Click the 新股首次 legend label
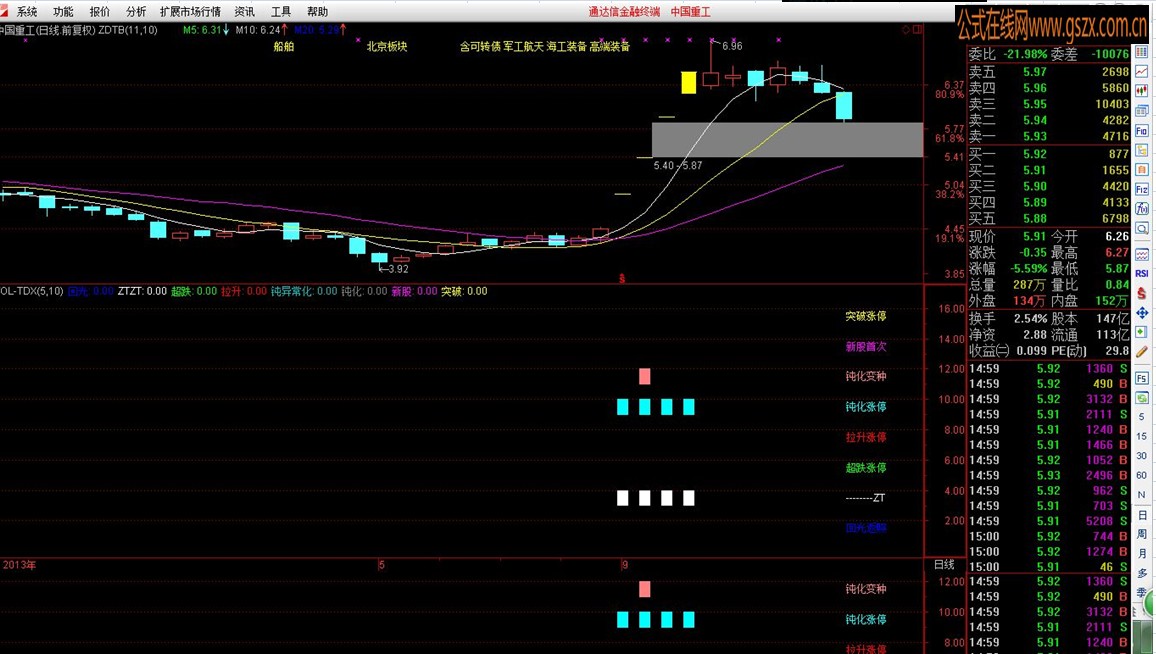Viewport: 1156px width, 654px height. tap(866, 347)
